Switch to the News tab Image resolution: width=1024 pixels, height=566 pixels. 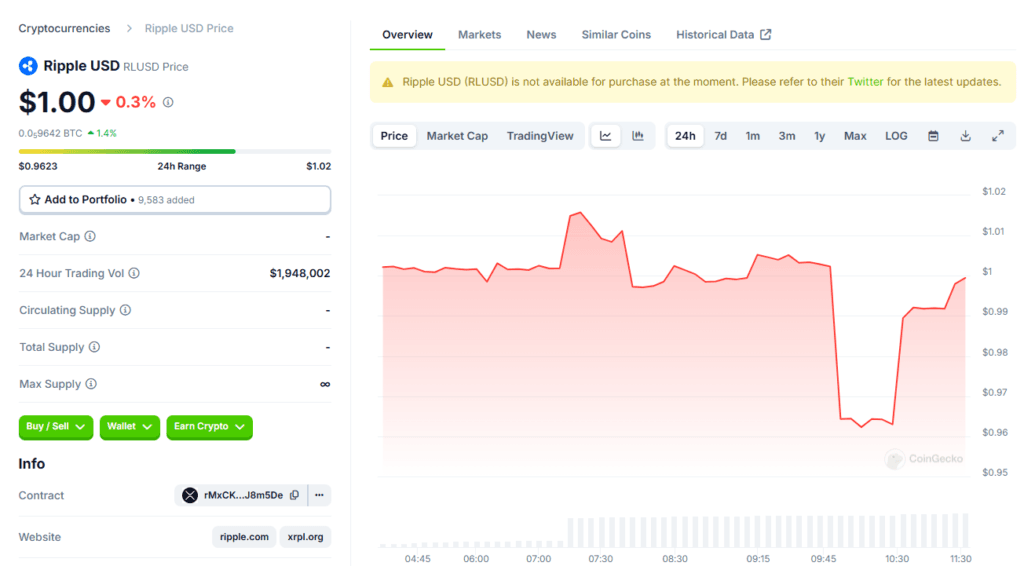pyautogui.click(x=541, y=35)
